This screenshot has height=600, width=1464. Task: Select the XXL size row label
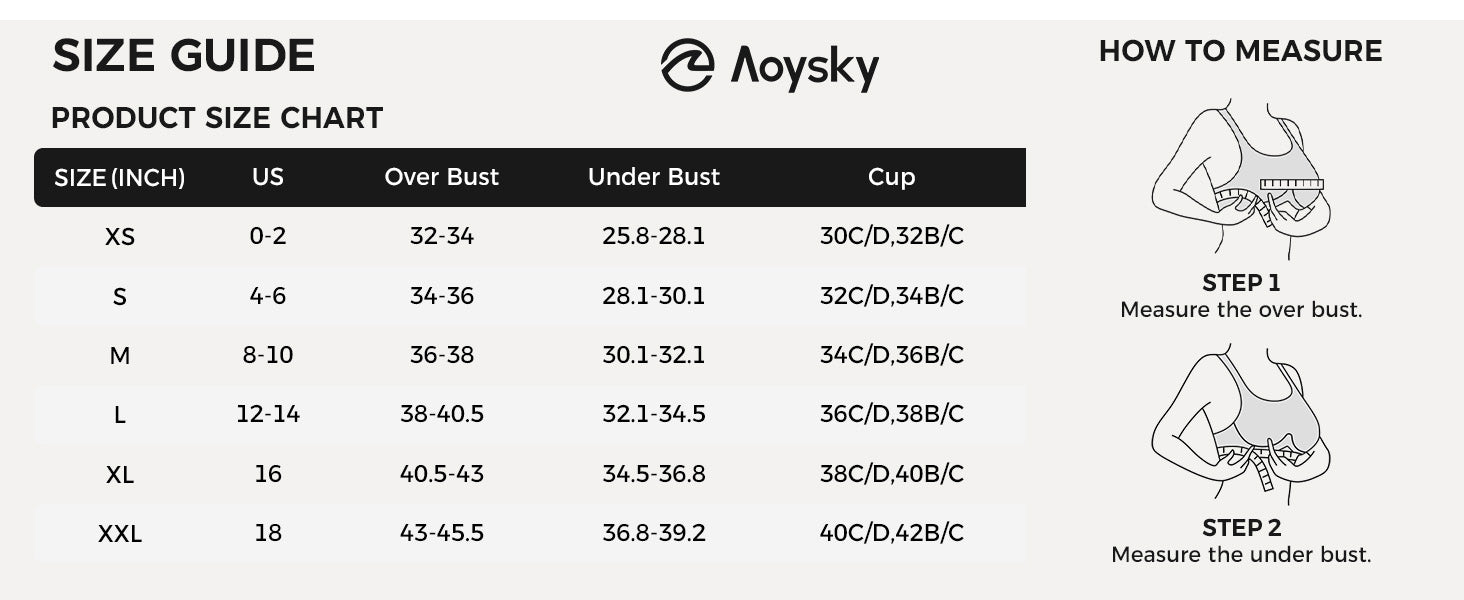tap(120, 534)
